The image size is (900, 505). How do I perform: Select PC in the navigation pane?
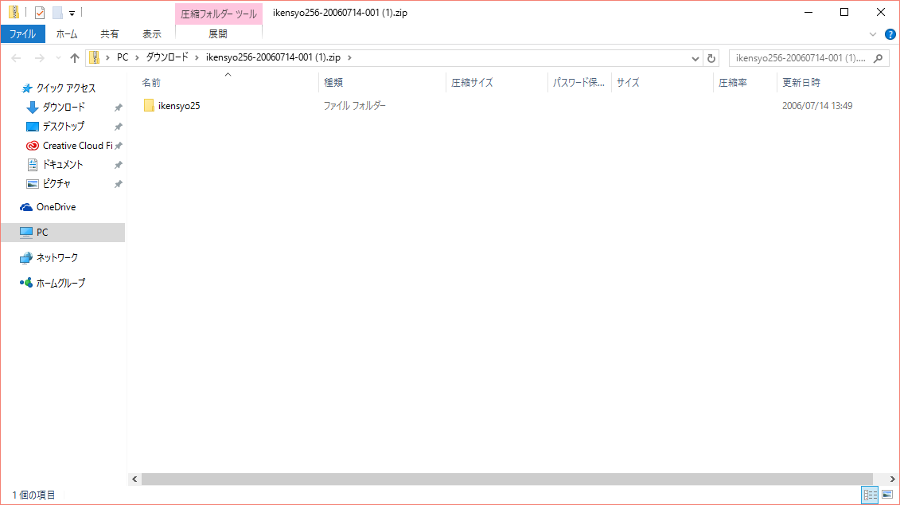pos(63,232)
